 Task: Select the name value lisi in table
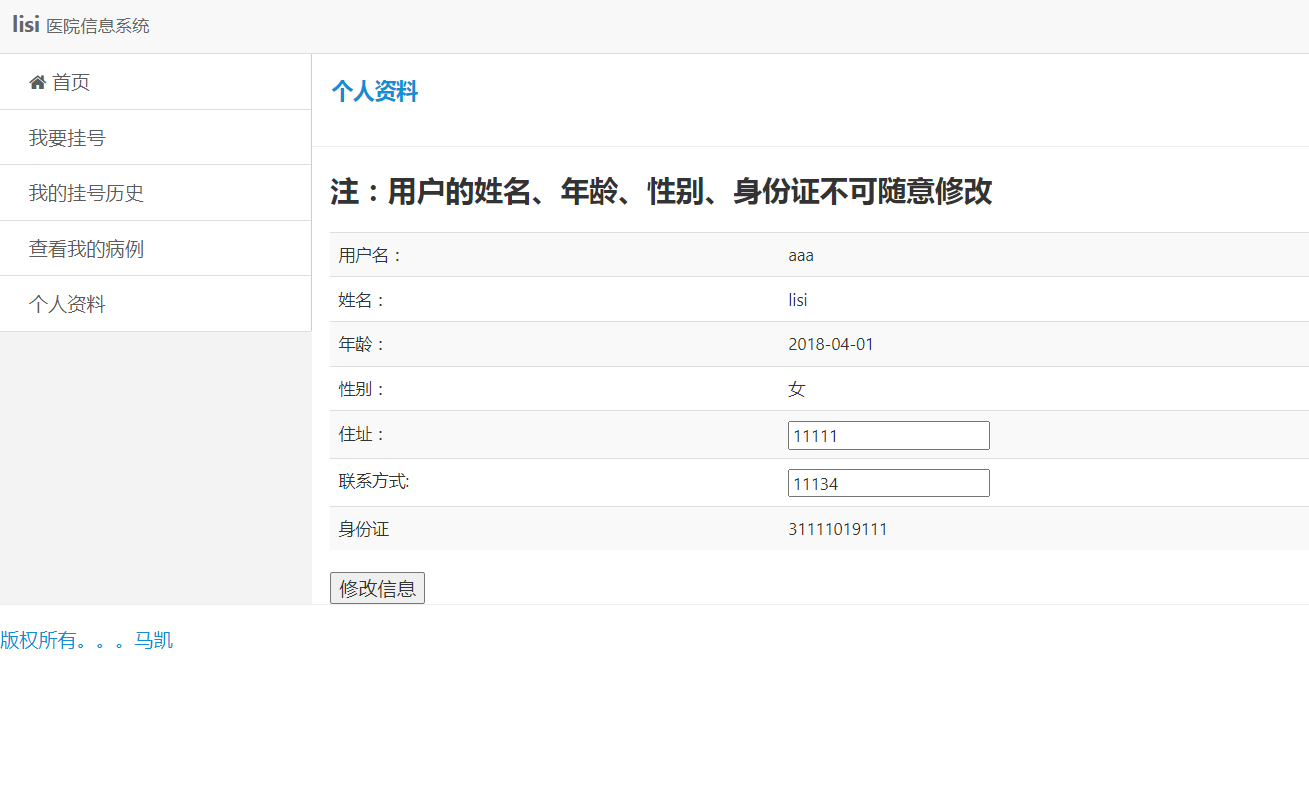tap(798, 300)
